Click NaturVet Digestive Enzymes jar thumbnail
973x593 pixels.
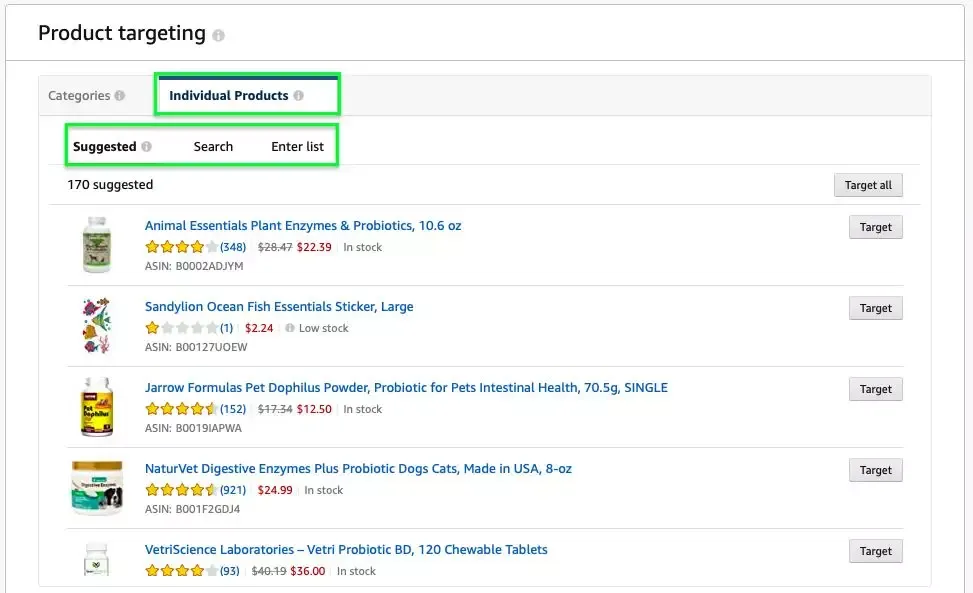97,488
